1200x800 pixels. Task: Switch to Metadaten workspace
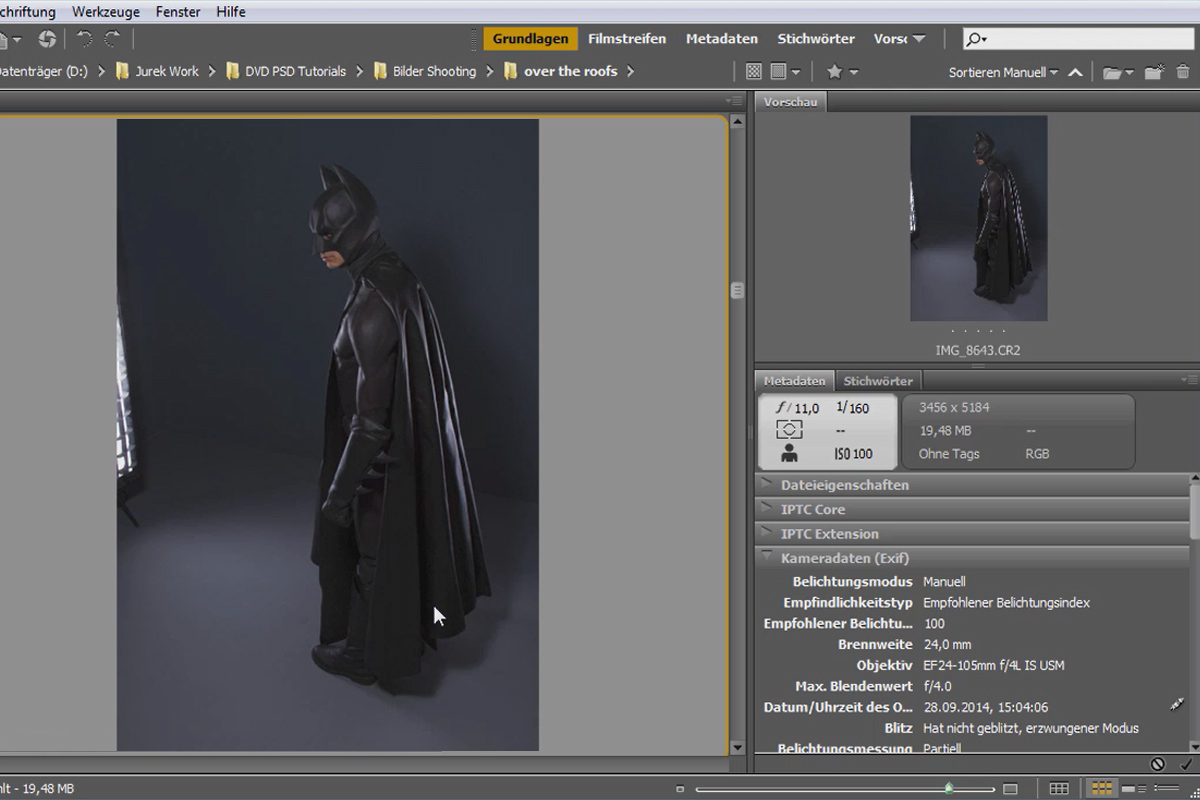[722, 39]
